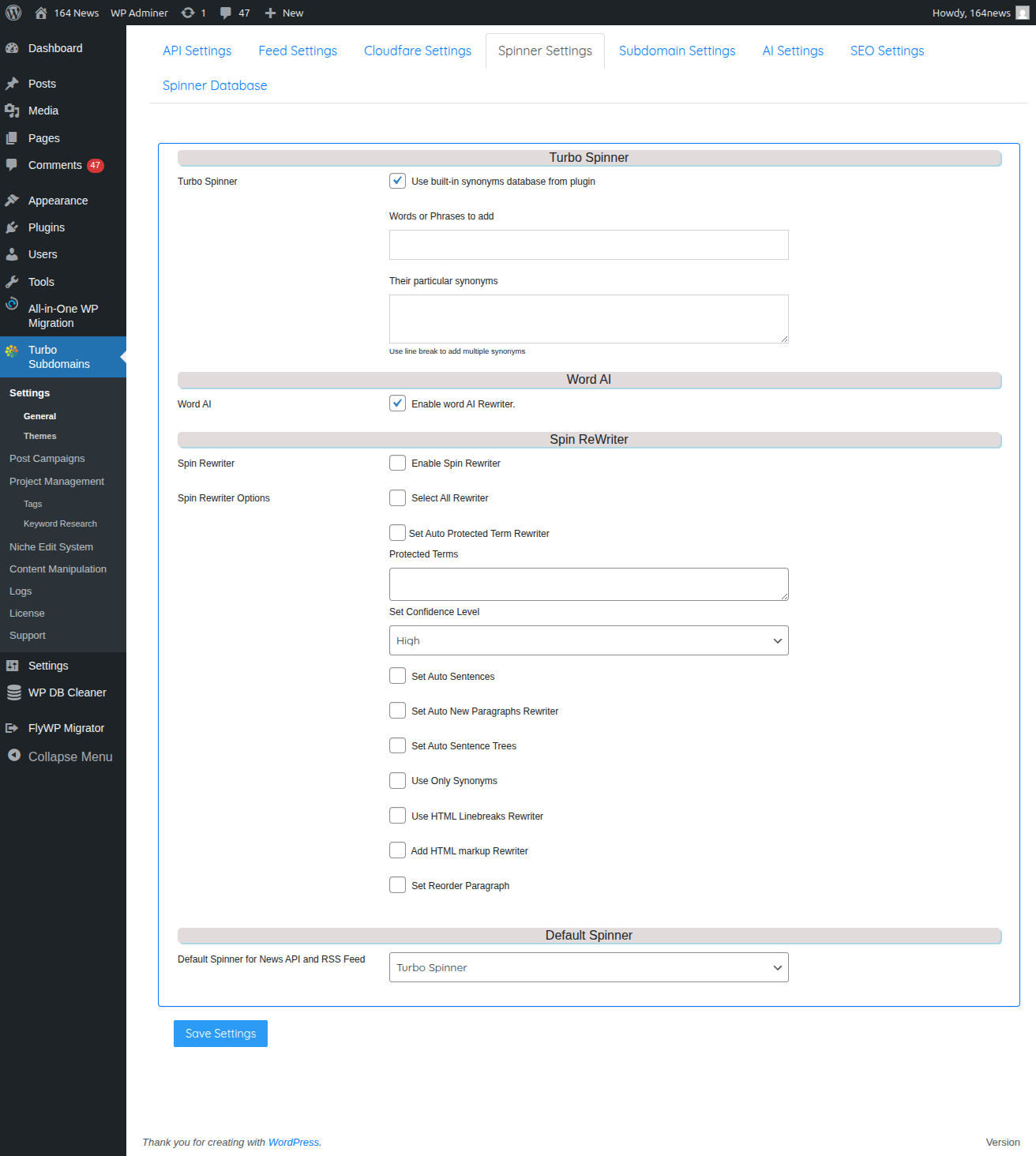Screen dimensions: 1036x1156
Task: Open the Plugins menu icon
Action: (x=12, y=227)
